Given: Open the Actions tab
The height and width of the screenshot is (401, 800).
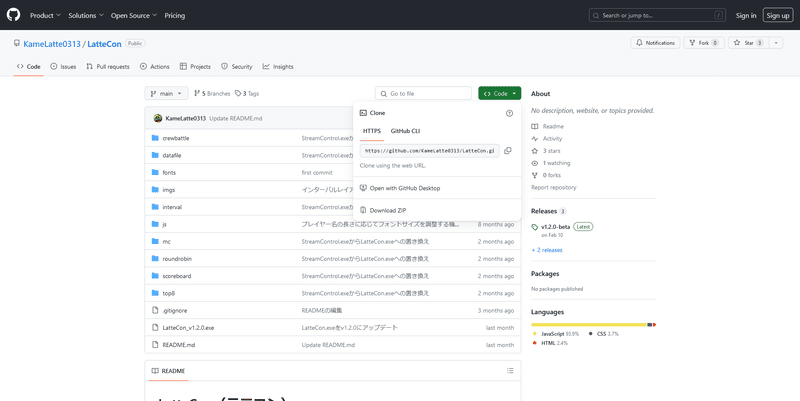Looking at the screenshot, I should pos(155,67).
